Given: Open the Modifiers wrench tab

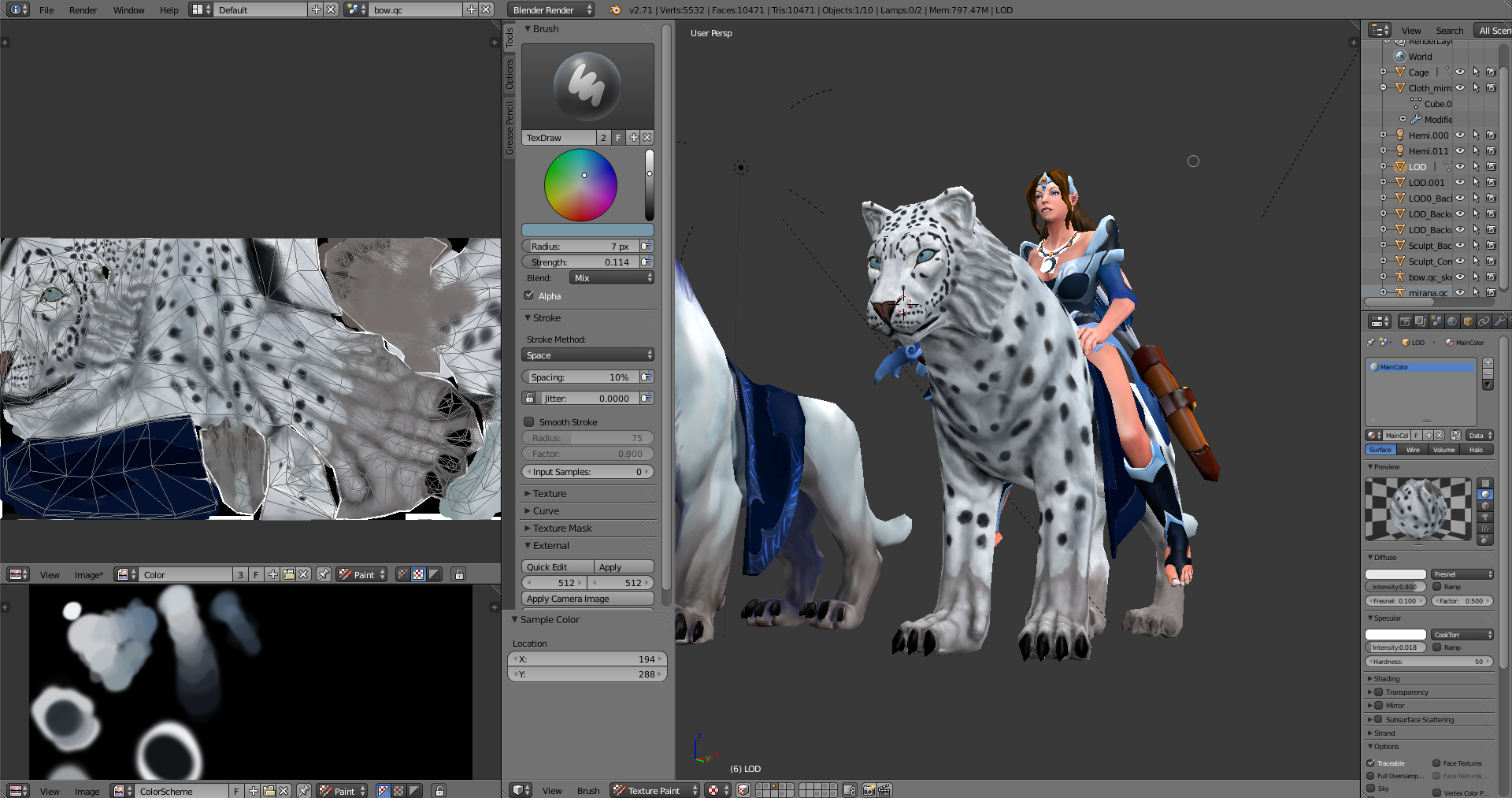Looking at the screenshot, I should [1499, 321].
